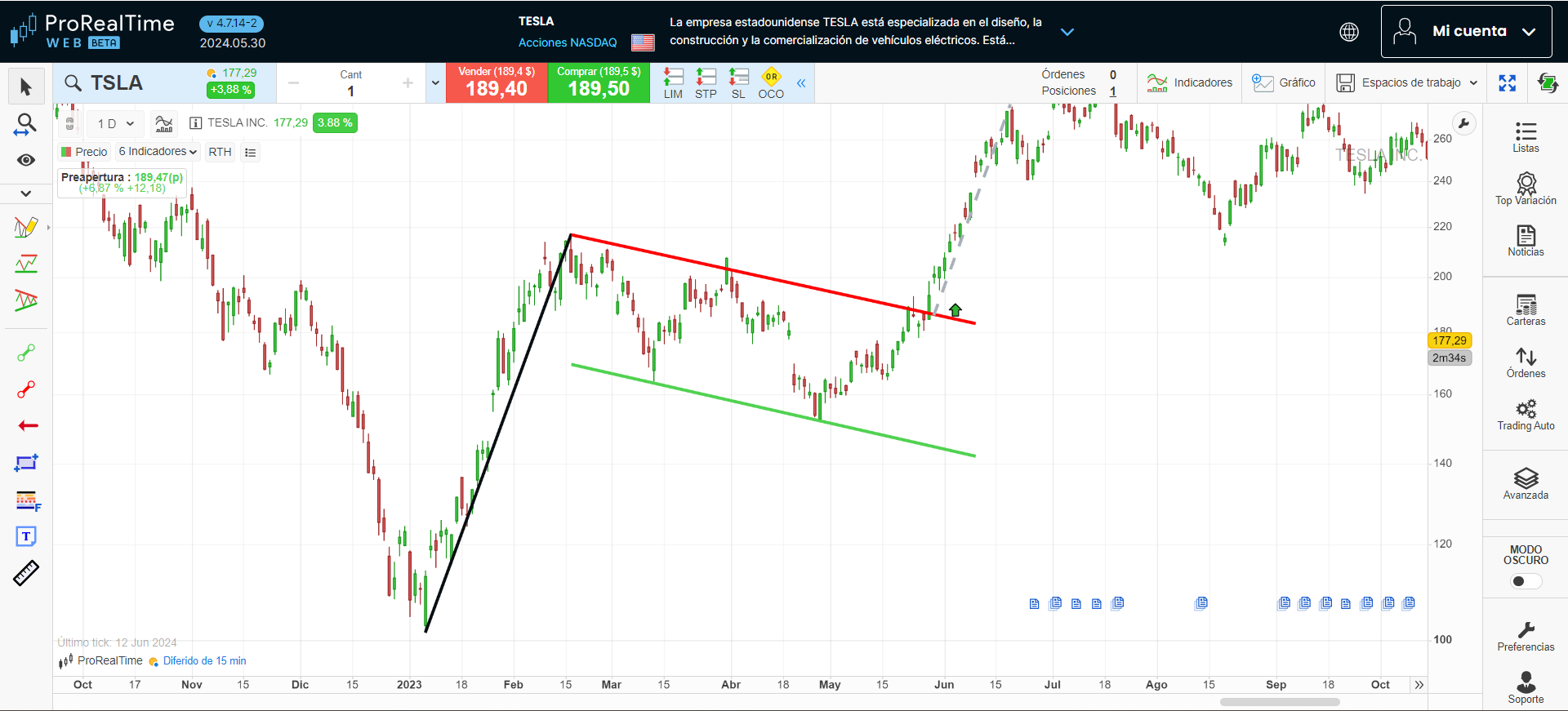Screen dimensions: 1568x711
Task: Click the Vender sell button
Action: pyautogui.click(x=497, y=83)
